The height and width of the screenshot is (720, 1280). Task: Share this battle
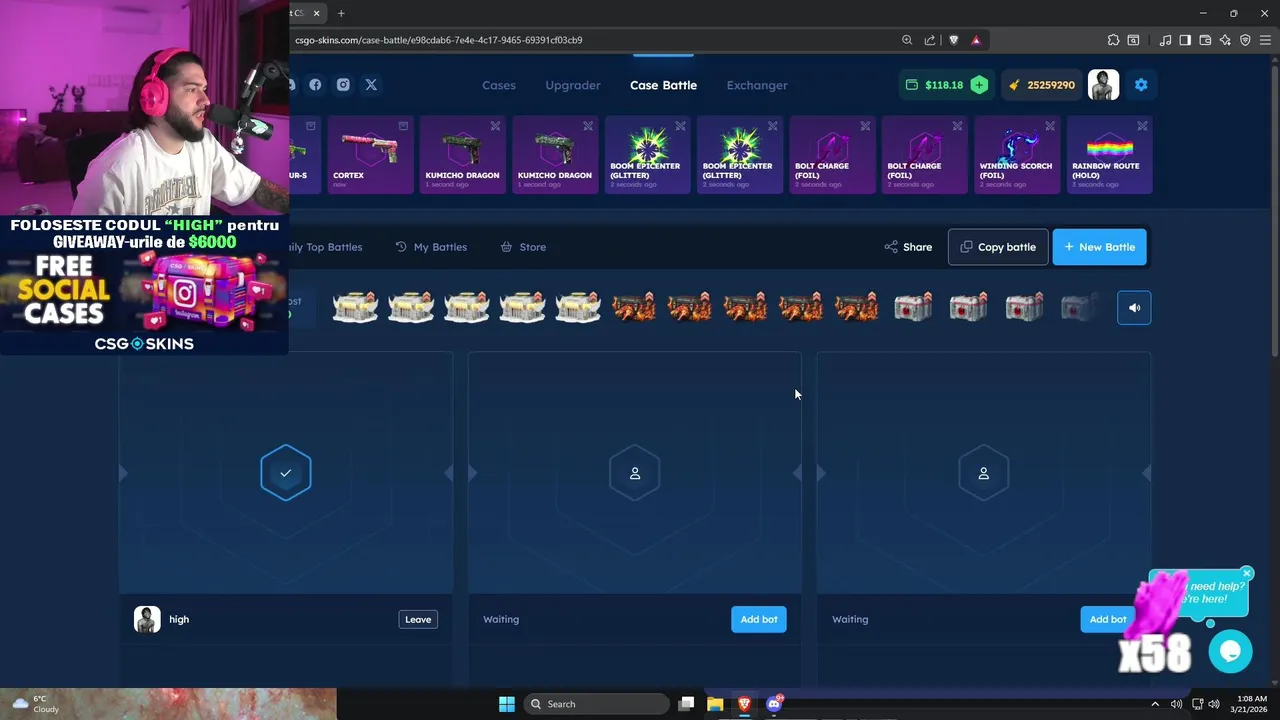pyautogui.click(x=908, y=247)
